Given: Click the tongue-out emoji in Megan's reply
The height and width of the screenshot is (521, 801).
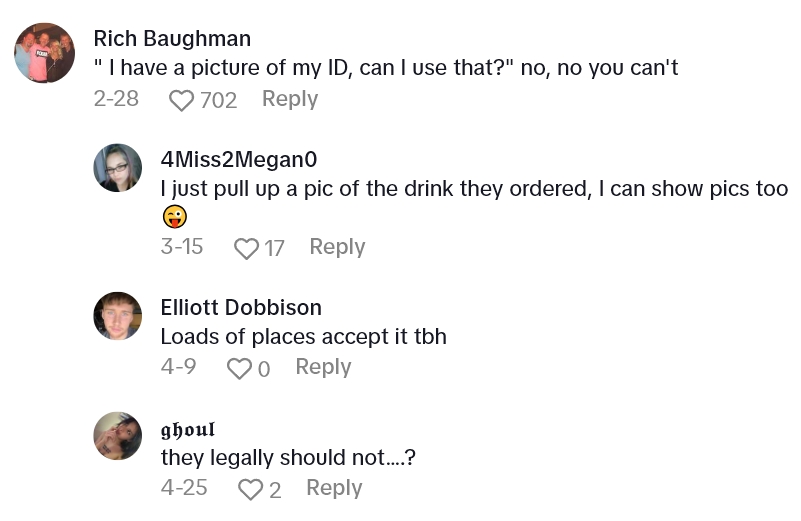Looking at the screenshot, I should (175, 216).
